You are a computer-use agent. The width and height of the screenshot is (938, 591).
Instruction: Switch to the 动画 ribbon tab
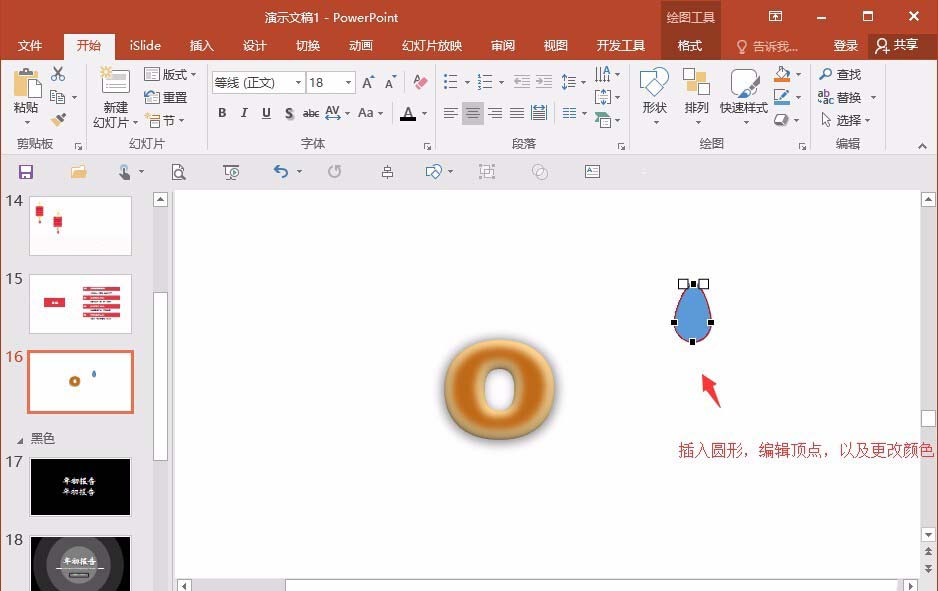(360, 45)
